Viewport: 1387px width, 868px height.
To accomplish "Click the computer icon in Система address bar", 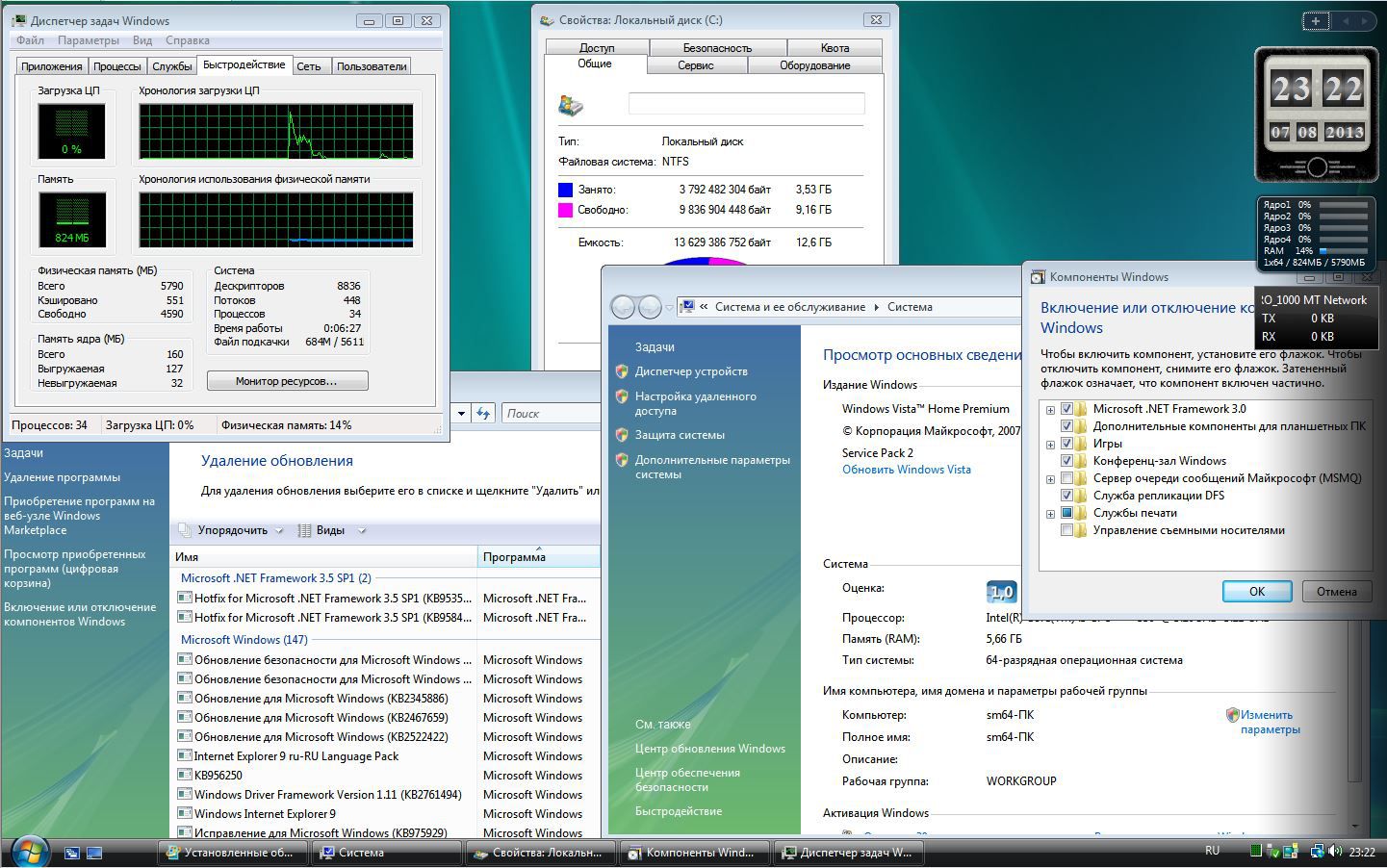I will pyautogui.click(x=687, y=307).
